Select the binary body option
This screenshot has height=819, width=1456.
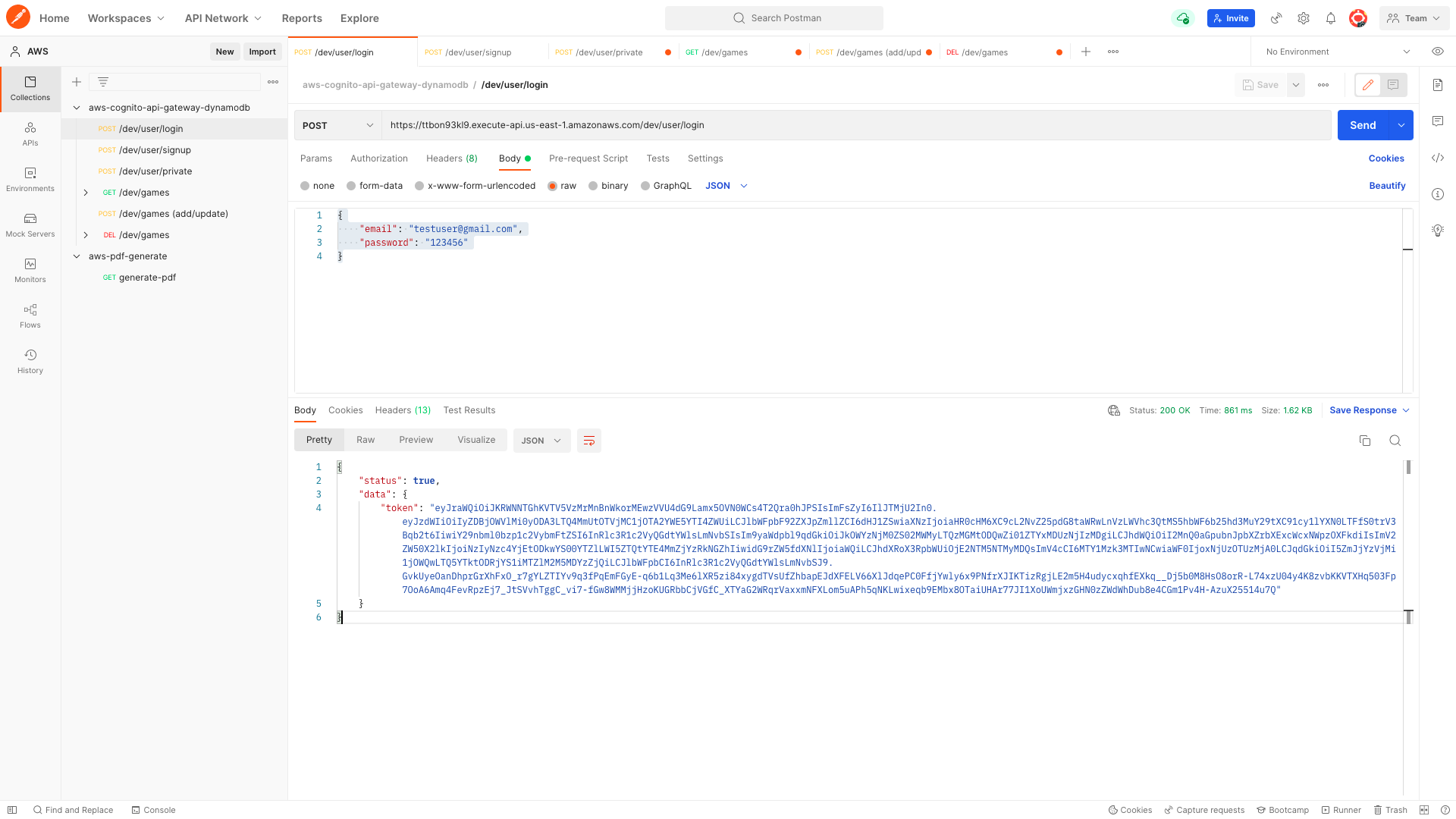coord(593,186)
